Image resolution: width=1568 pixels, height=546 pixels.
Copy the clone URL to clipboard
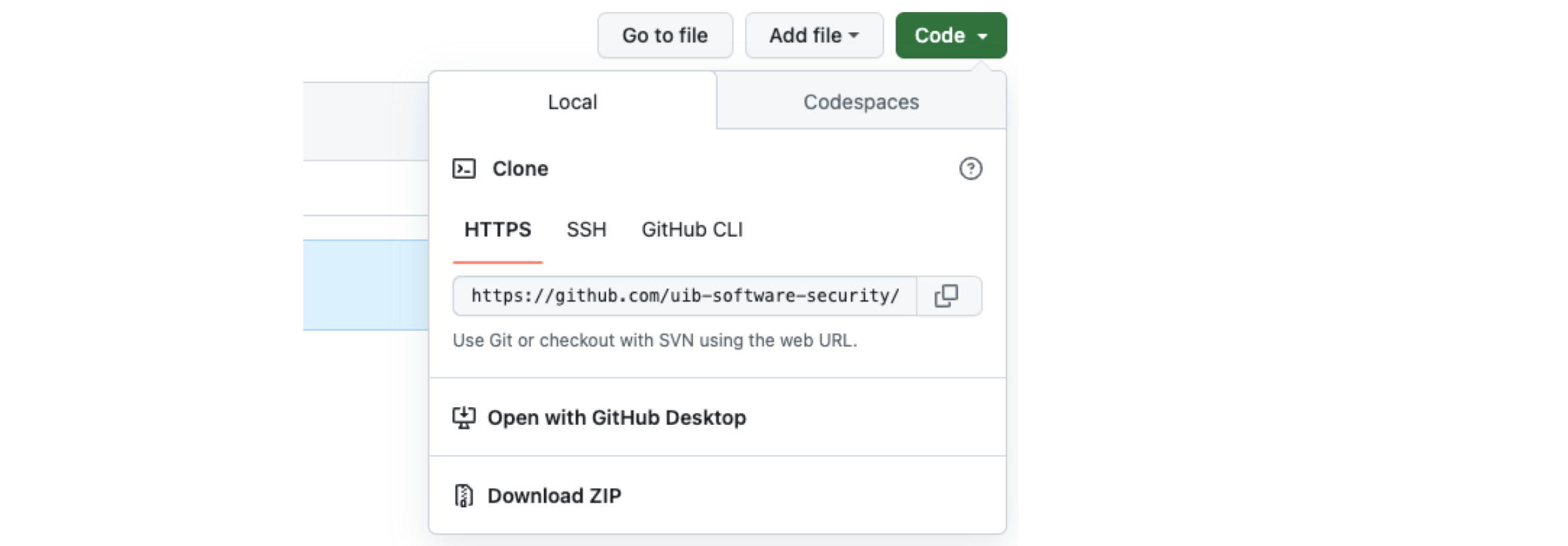click(946, 296)
